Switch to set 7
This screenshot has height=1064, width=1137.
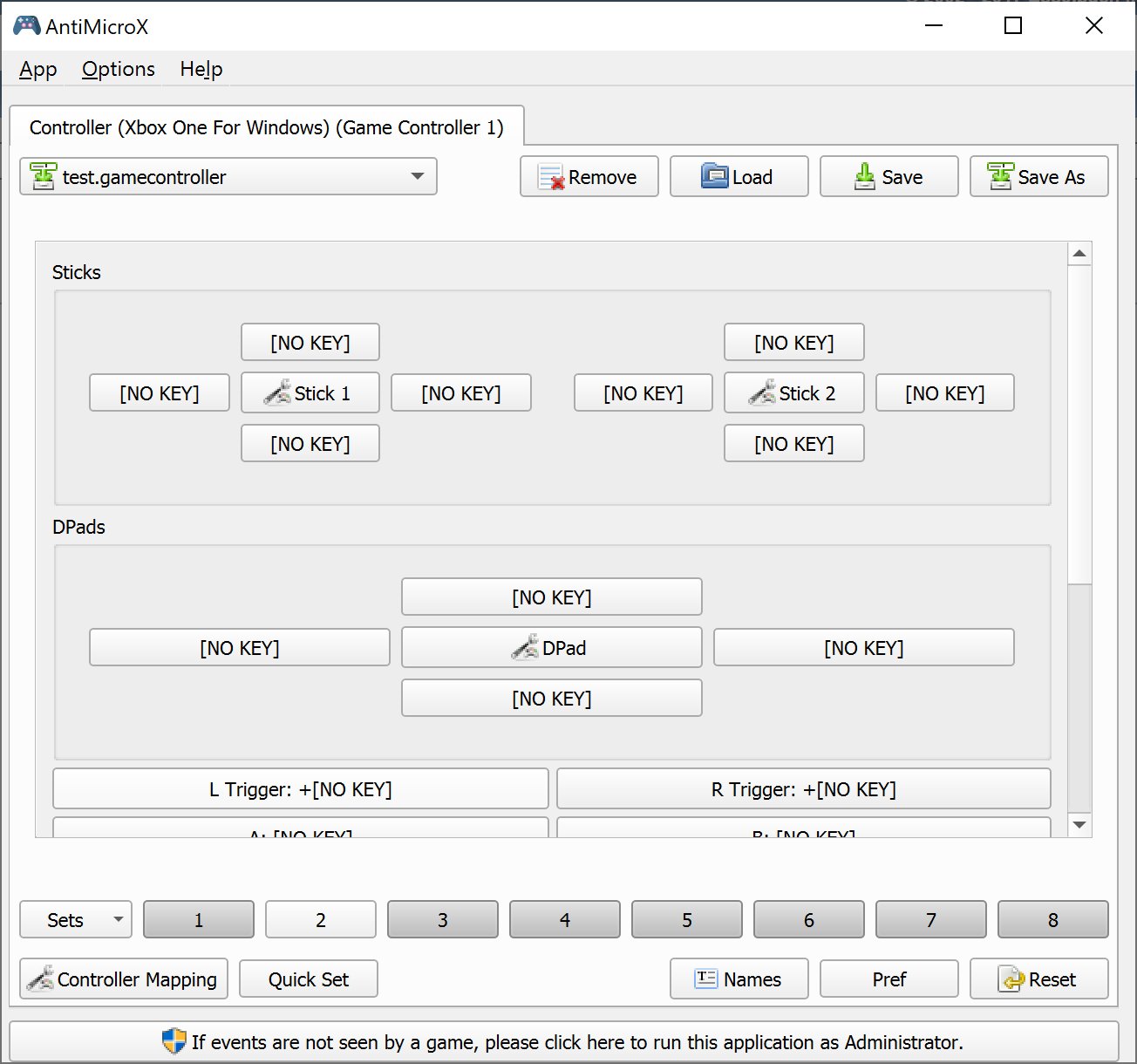(931, 920)
